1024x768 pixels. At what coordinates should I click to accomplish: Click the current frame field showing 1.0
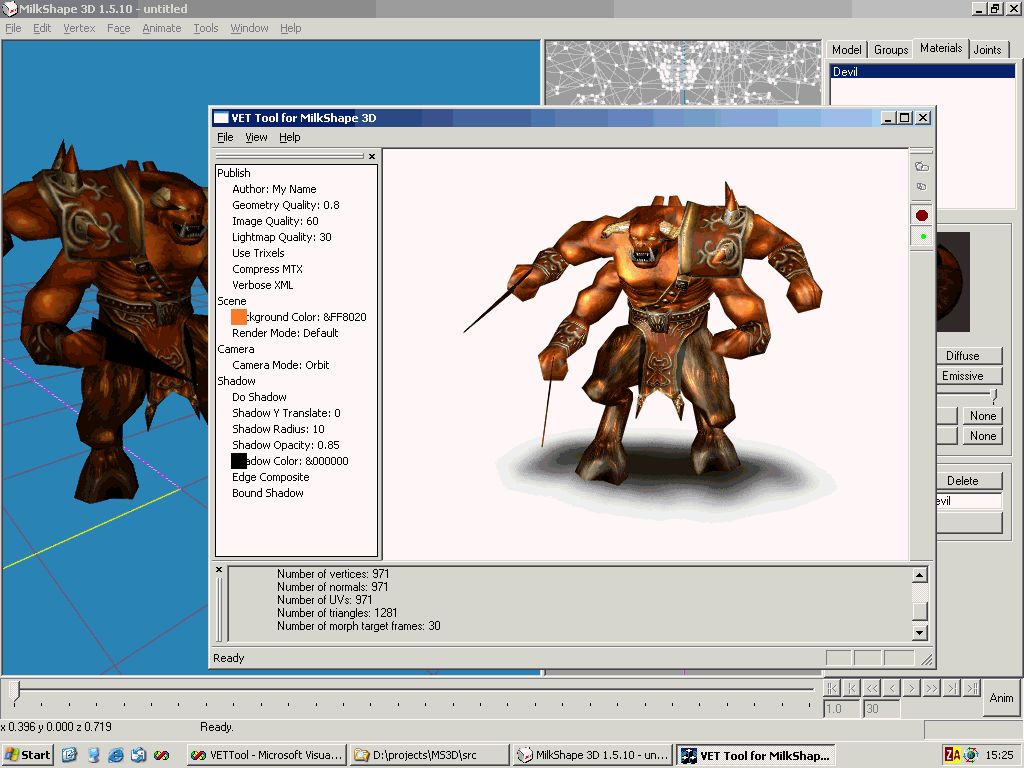841,709
